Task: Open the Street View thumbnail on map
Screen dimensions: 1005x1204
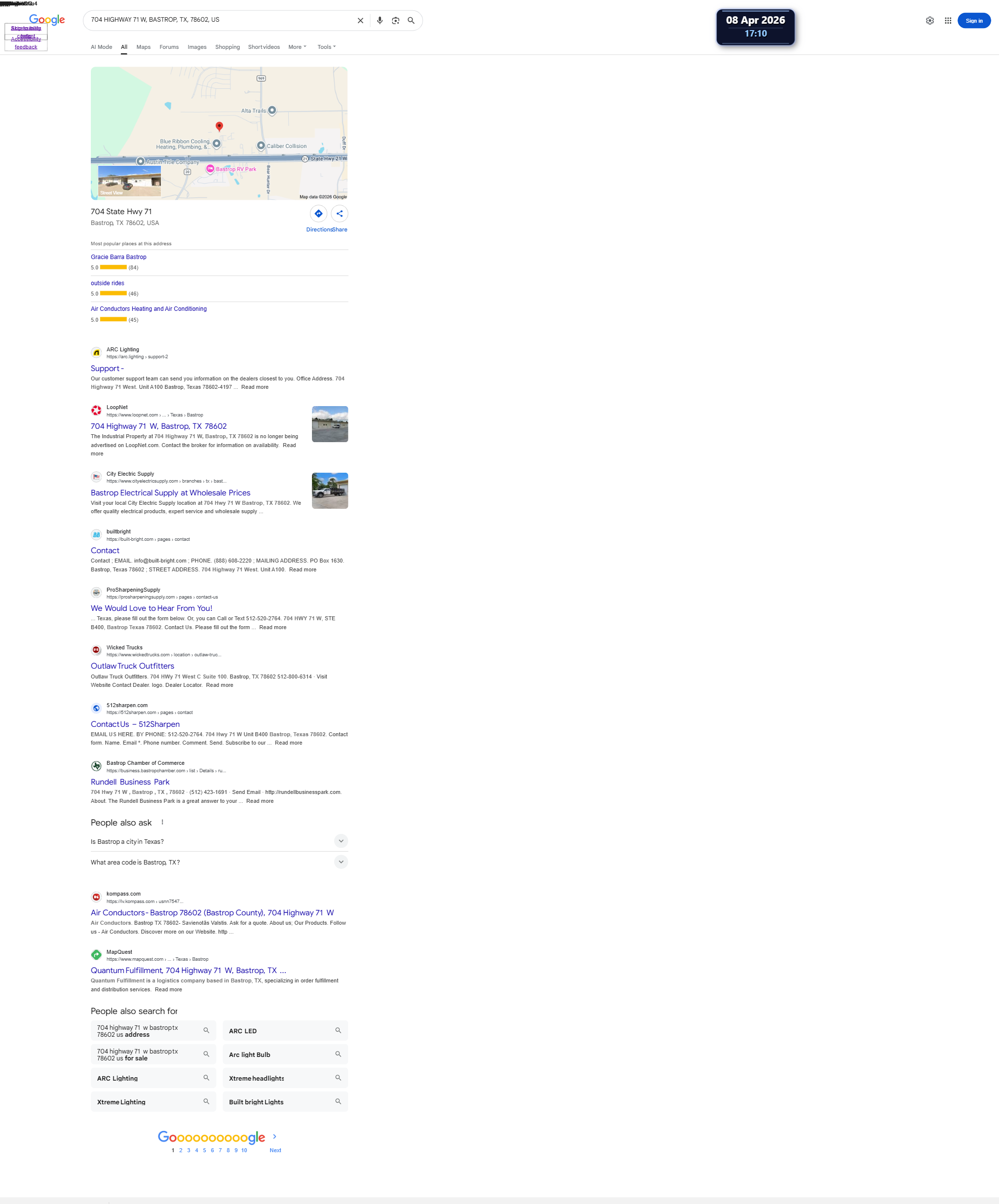Action: [130, 182]
